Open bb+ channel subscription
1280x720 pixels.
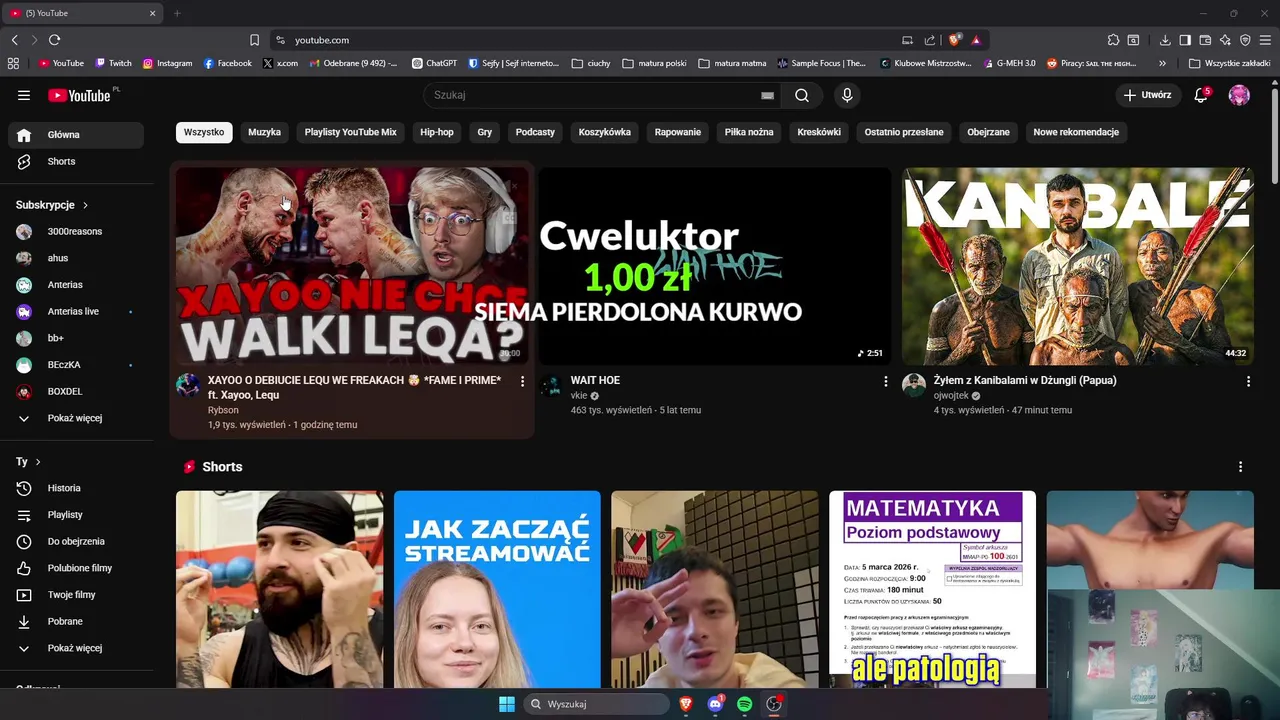tap(78, 338)
